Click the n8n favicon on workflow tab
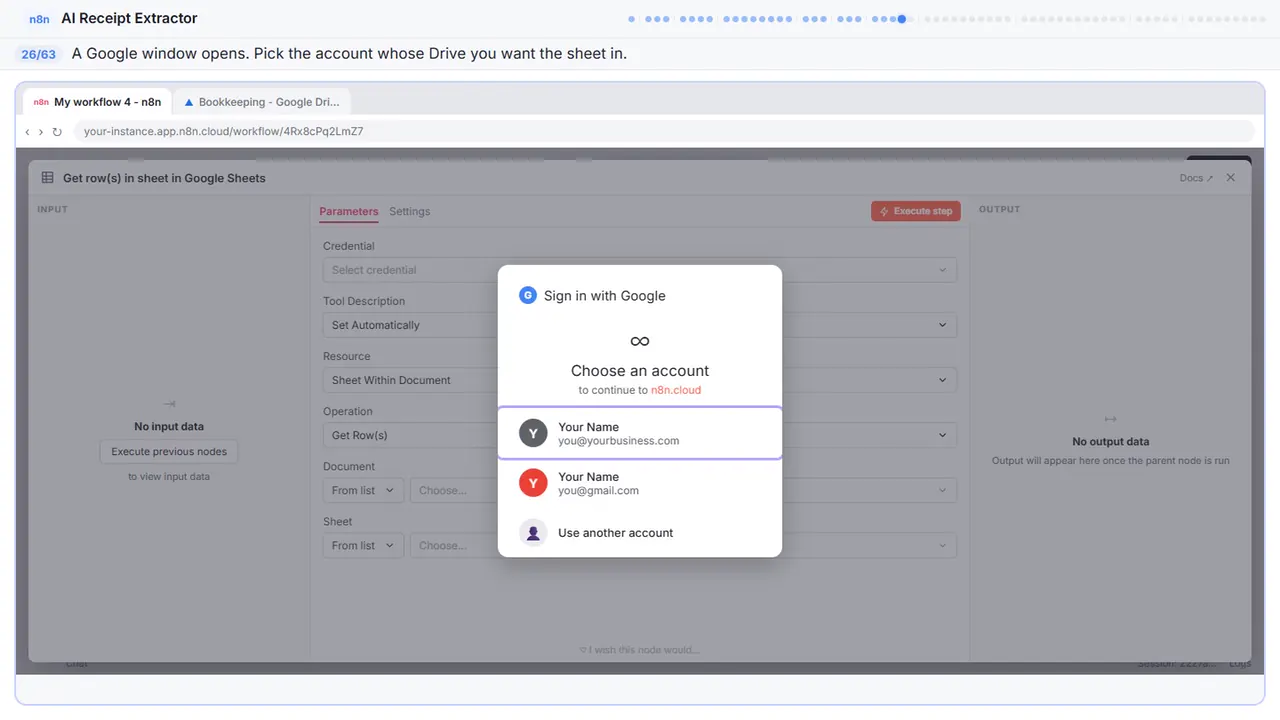This screenshot has width=1280, height=720. (x=41, y=102)
